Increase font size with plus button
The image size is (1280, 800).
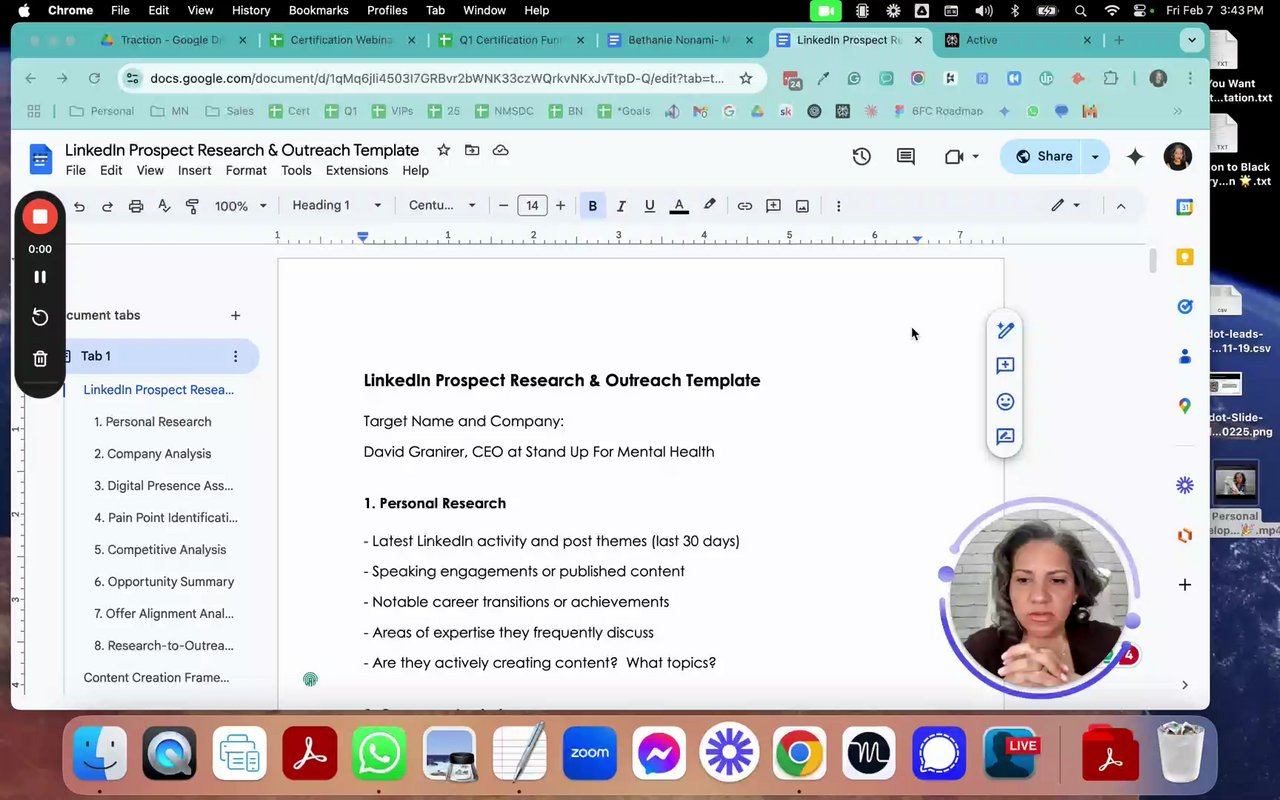click(560, 206)
